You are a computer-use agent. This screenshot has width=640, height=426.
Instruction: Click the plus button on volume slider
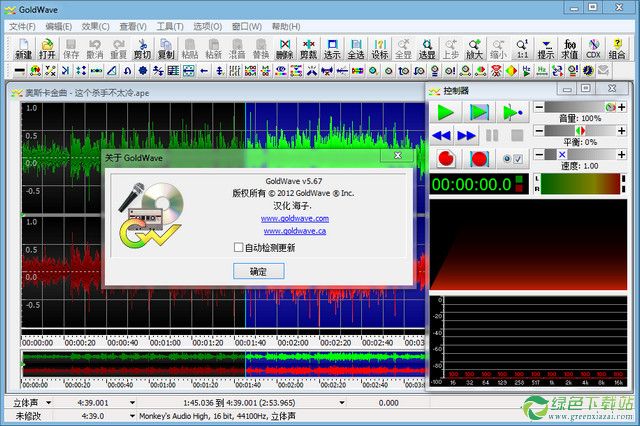click(622, 107)
